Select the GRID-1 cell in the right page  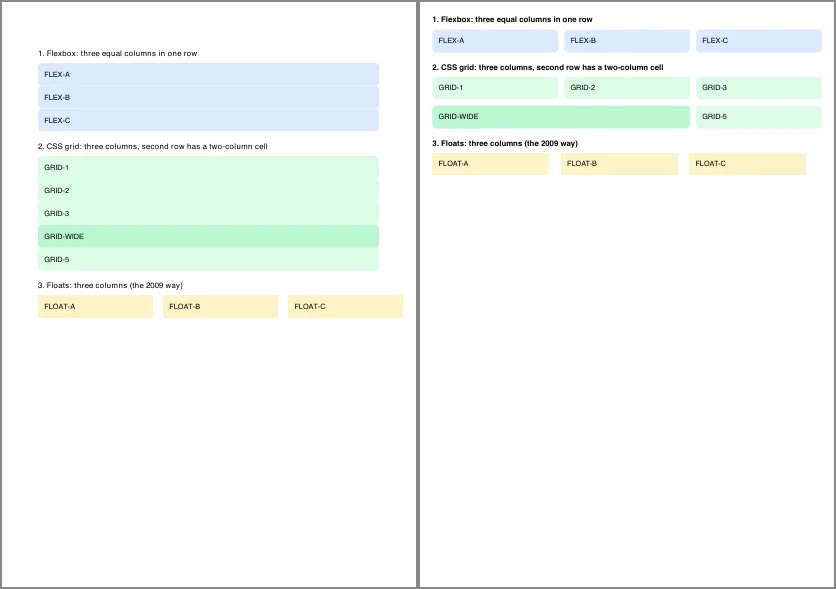pyautogui.click(x=495, y=88)
